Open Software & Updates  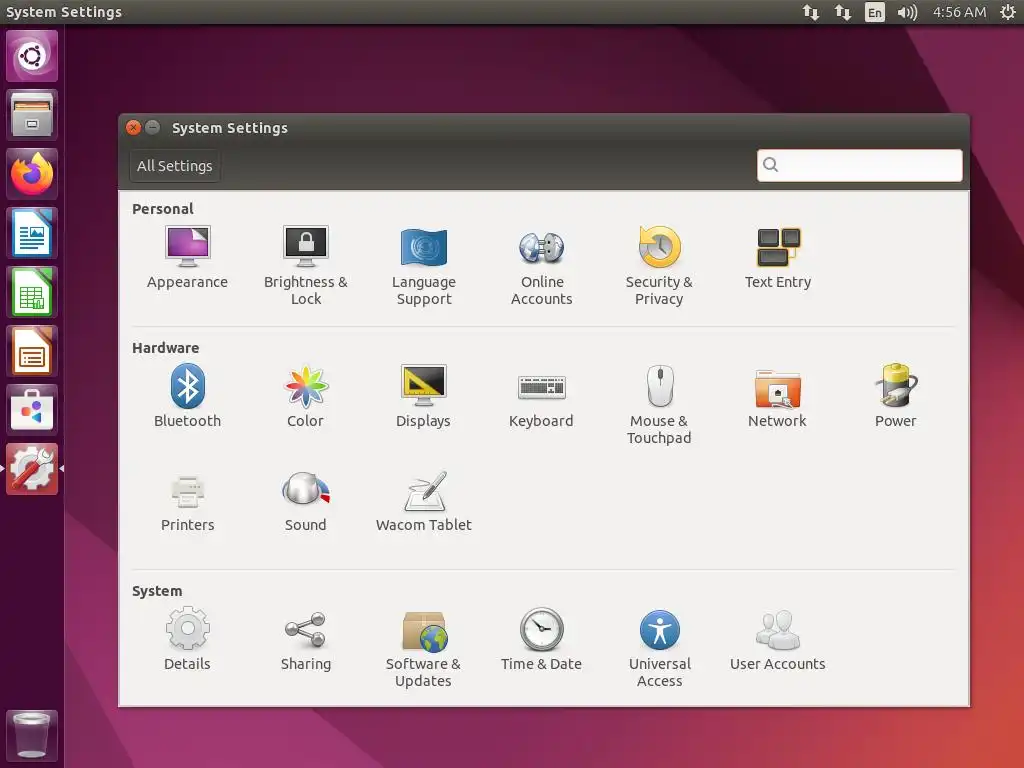(423, 648)
